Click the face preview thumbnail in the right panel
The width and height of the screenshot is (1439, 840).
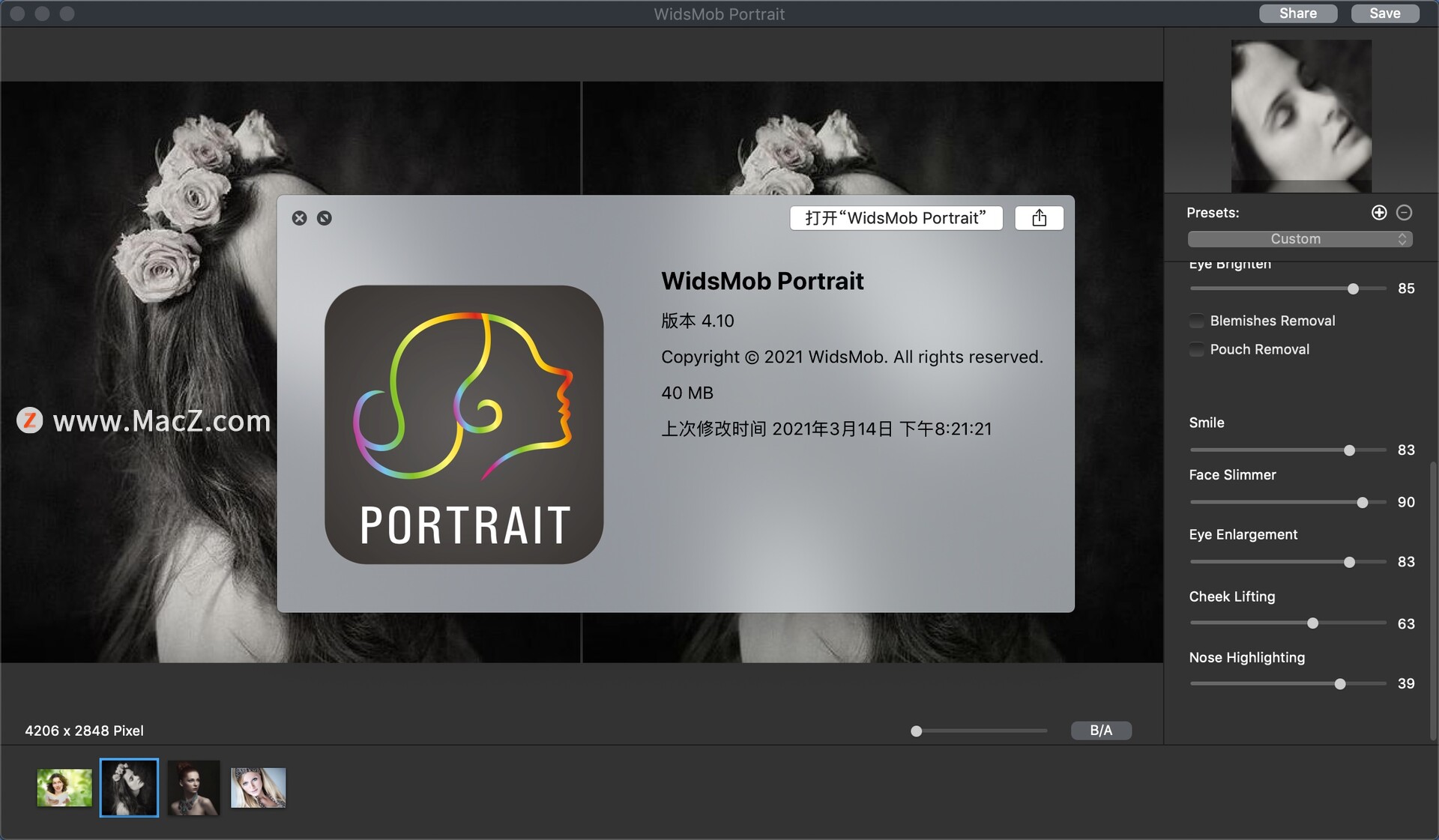coord(1301,115)
